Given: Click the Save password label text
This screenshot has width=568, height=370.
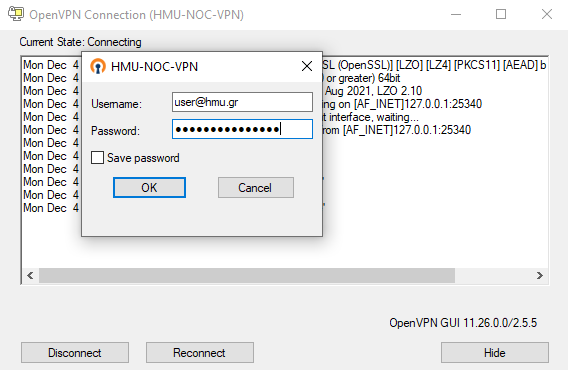Looking at the screenshot, I should click(x=143, y=158).
